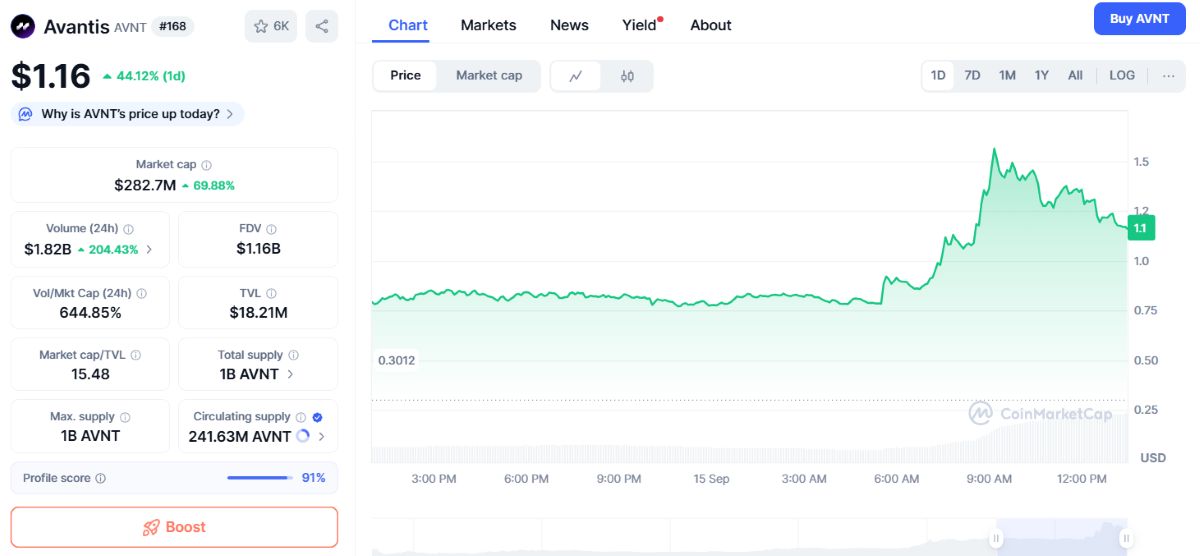The height and width of the screenshot is (556, 1200).
Task: Select the 1Y time range
Action: pyautogui.click(x=1041, y=75)
